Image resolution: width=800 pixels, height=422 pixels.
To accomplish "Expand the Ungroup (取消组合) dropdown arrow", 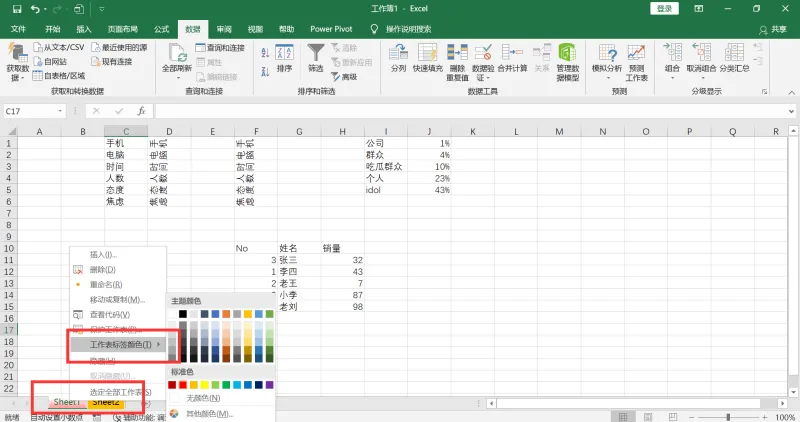I will click(702, 78).
